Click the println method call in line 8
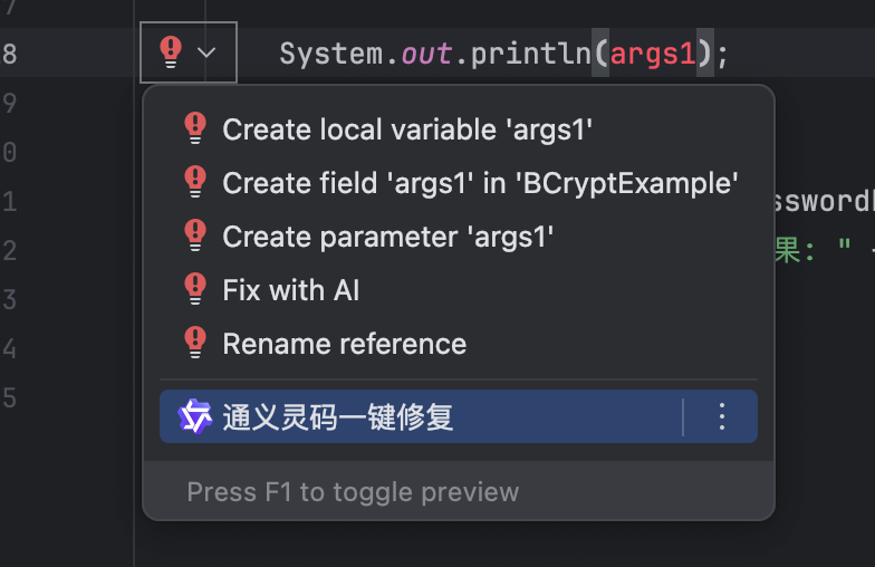The image size is (877, 568). tap(531, 54)
